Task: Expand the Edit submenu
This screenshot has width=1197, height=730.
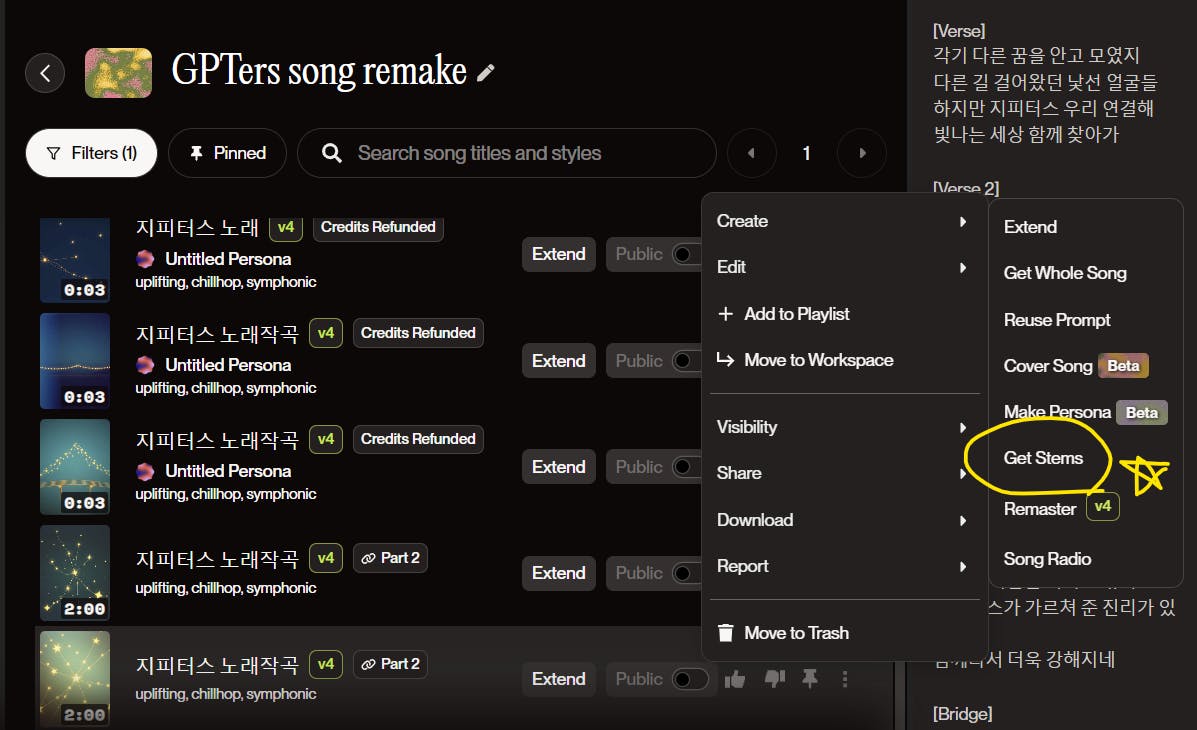Action: [x=844, y=267]
